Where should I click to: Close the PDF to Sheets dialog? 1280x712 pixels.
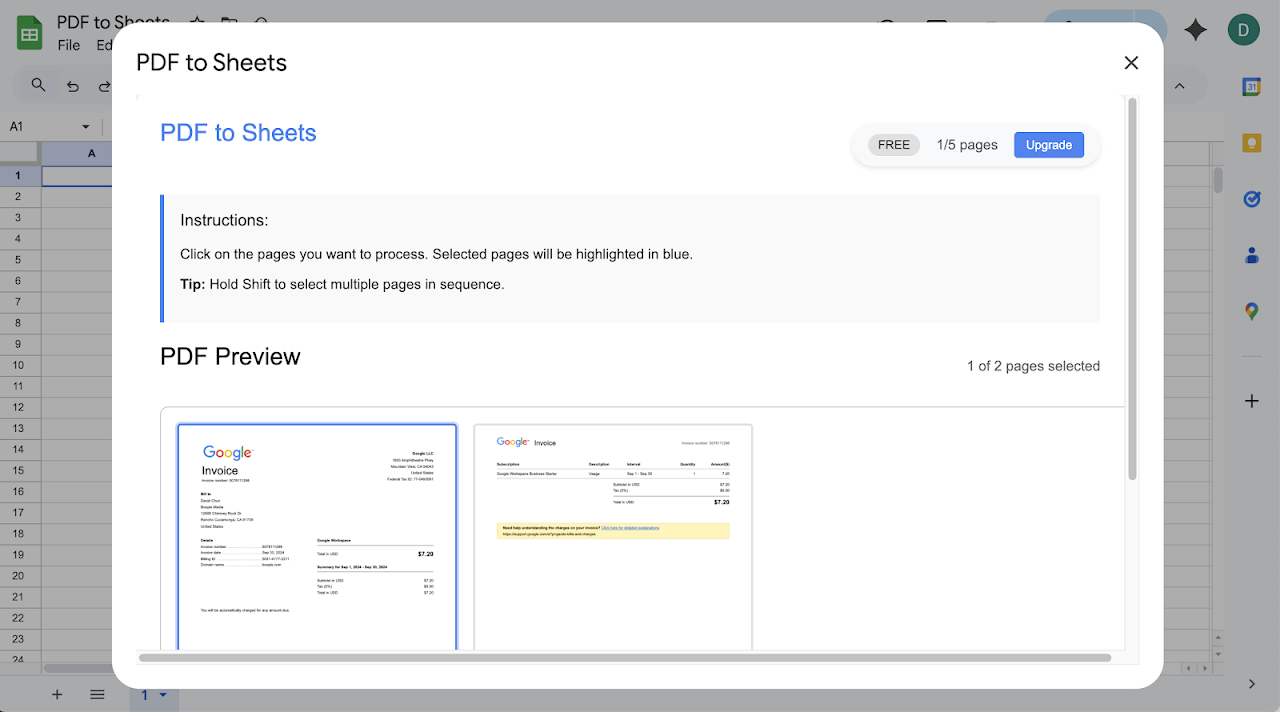(1131, 63)
